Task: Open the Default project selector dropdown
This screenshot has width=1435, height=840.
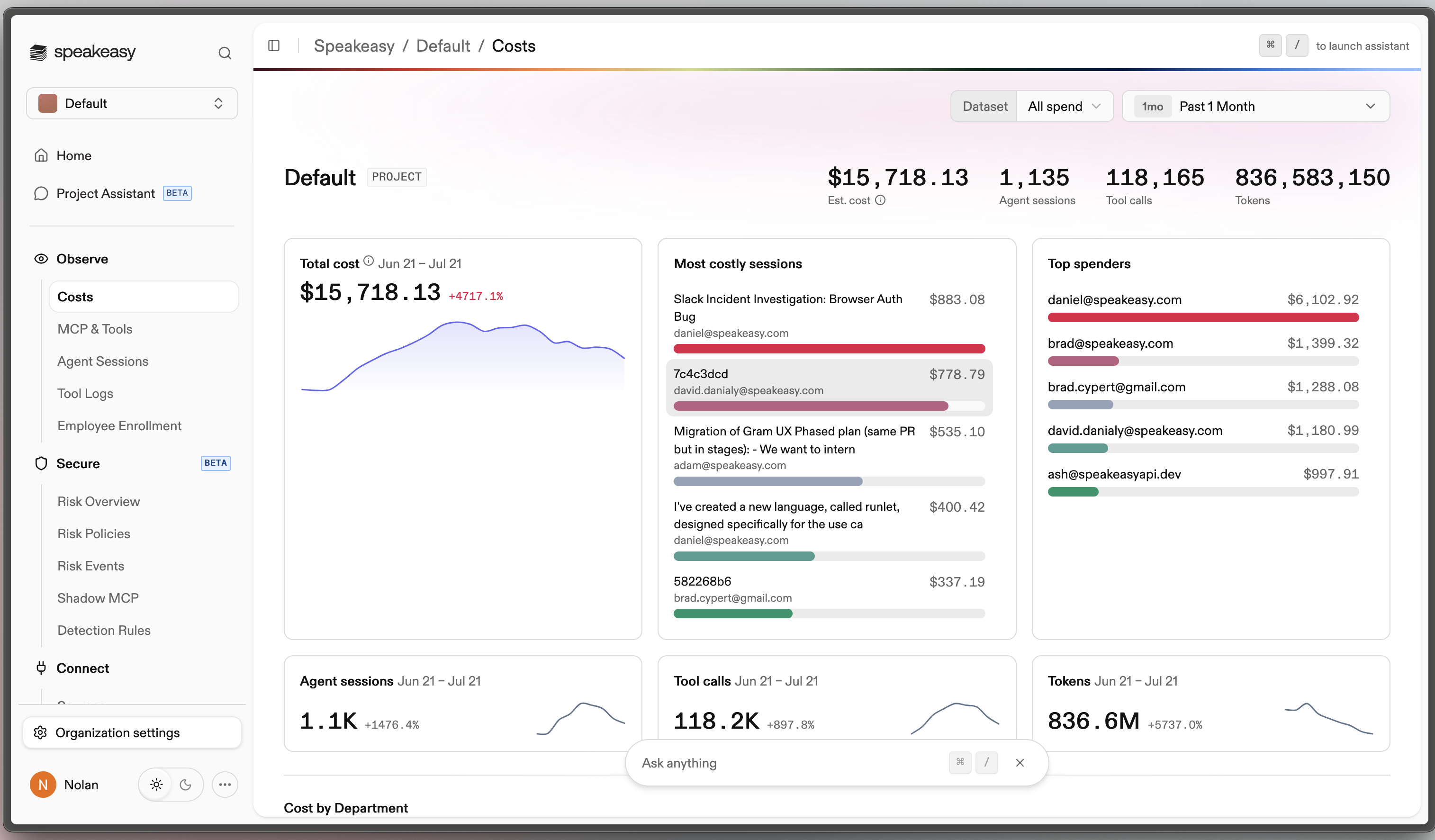Action: pos(132,103)
